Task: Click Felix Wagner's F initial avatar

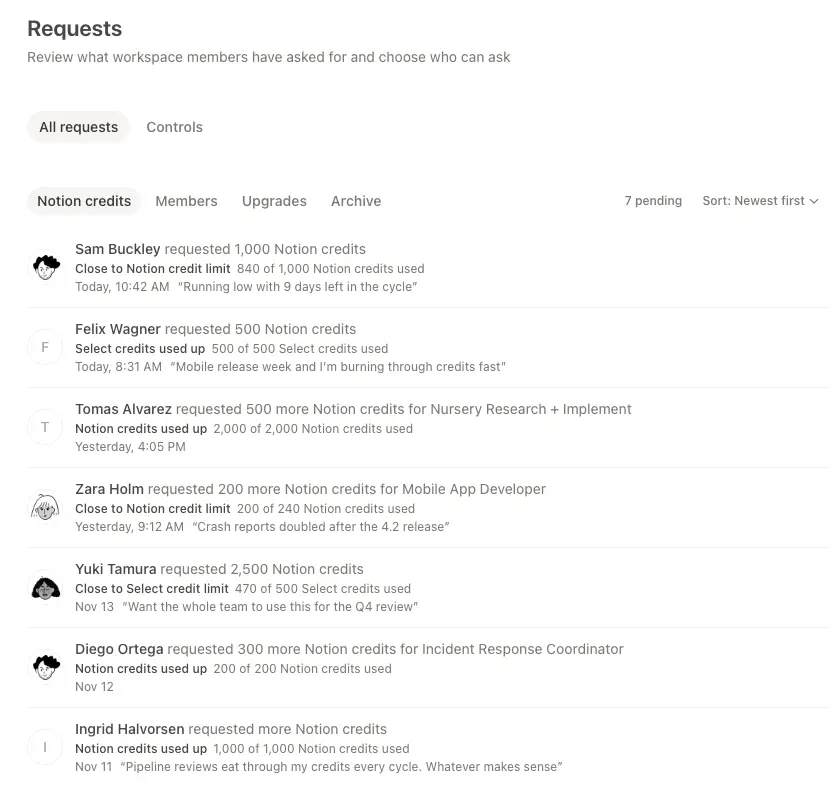Action: click(45, 347)
